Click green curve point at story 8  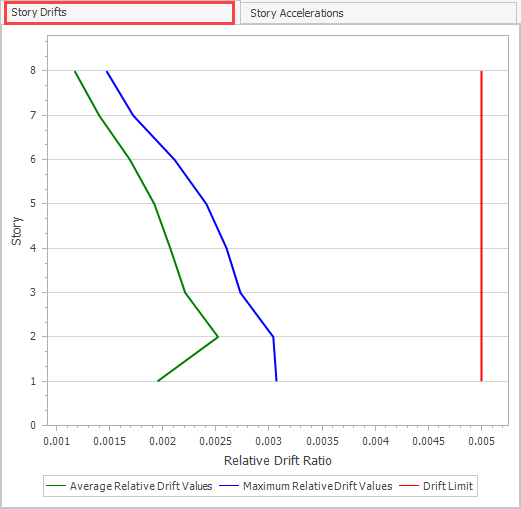tap(75, 71)
